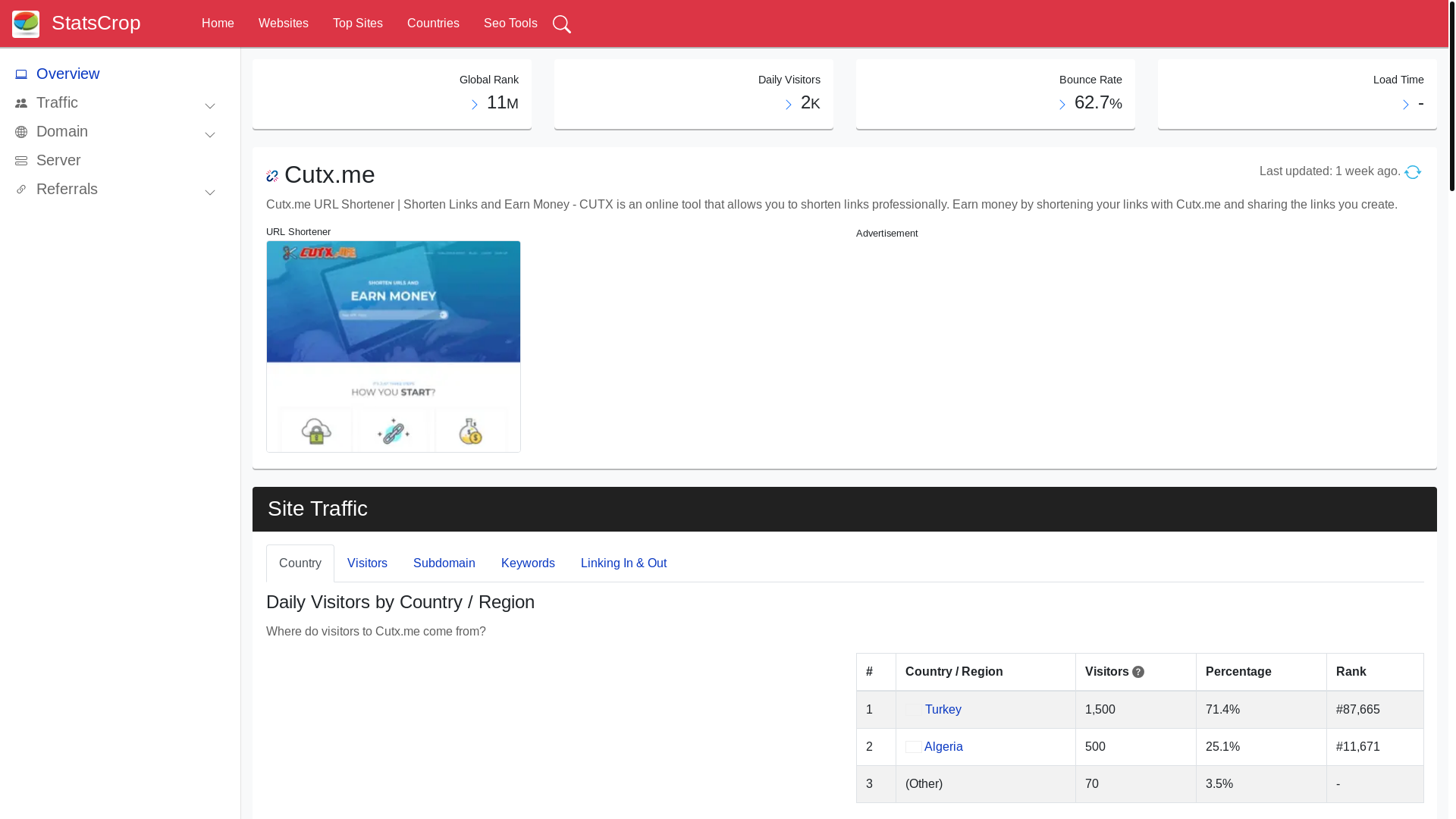This screenshot has height=819, width=1456.
Task: Expand the Domain sidebar section
Action: click(210, 135)
